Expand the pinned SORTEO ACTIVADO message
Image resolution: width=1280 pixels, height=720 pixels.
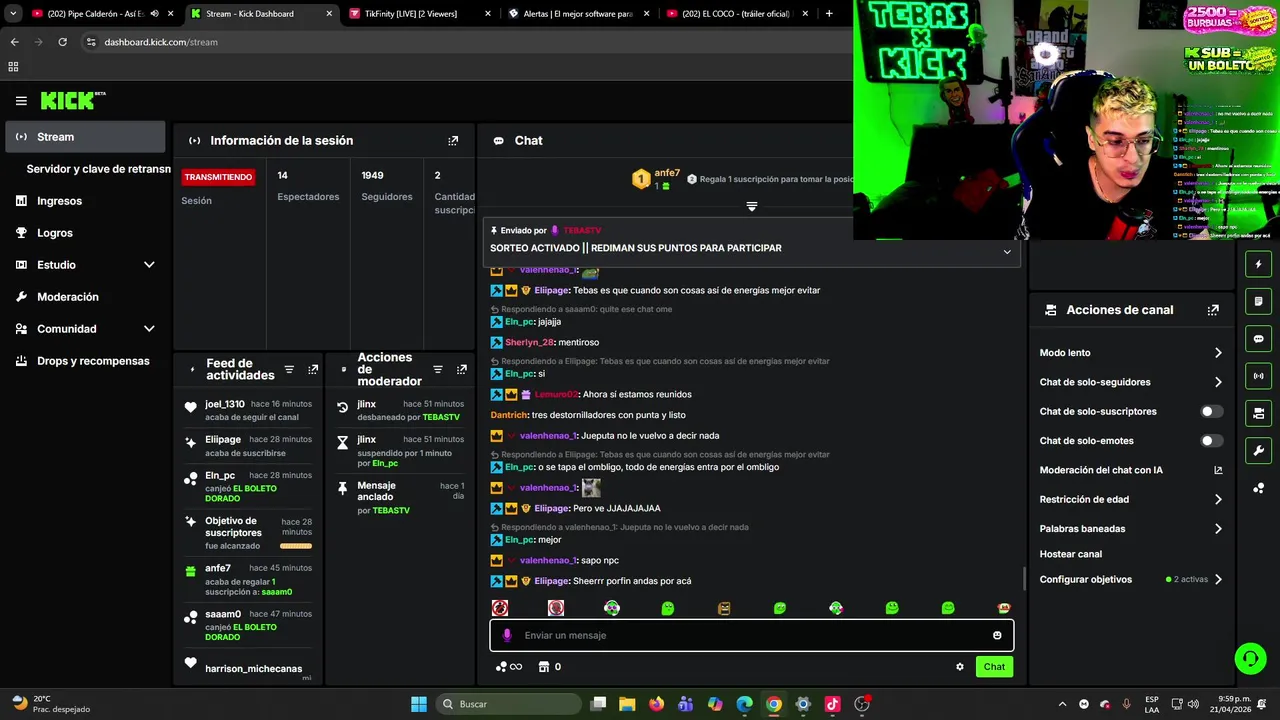coord(1007,252)
